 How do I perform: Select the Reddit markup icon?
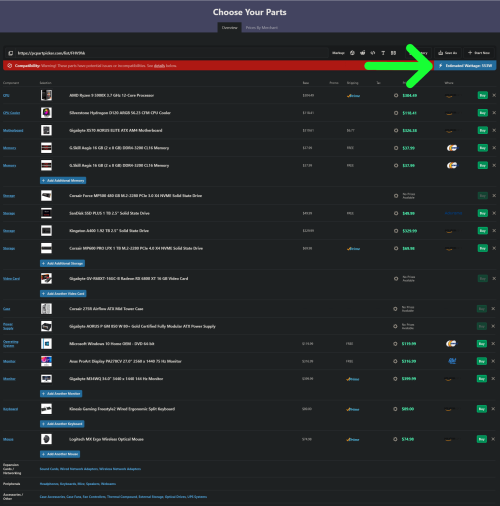(x=363, y=53)
